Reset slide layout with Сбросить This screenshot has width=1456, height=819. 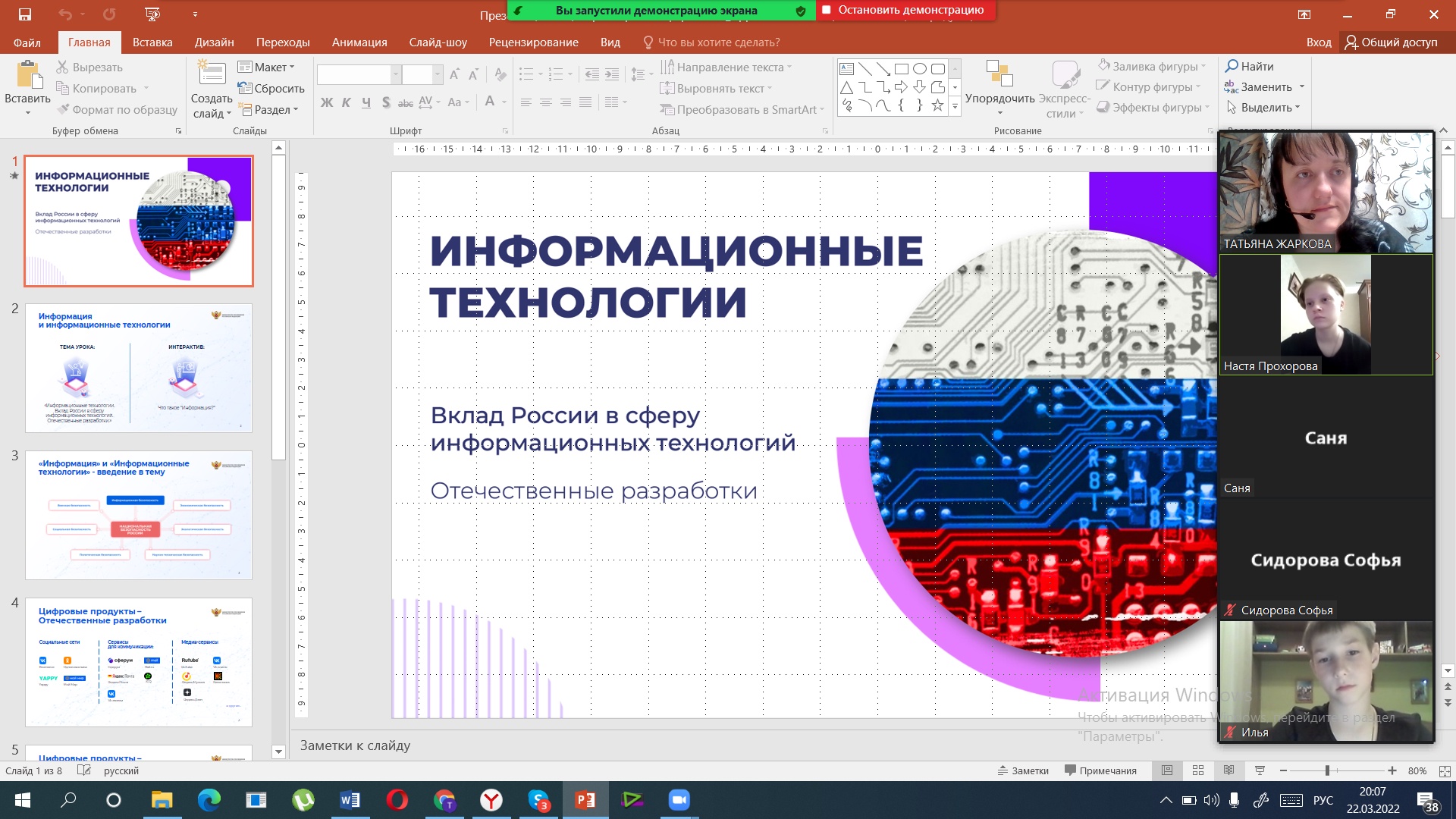coord(271,89)
